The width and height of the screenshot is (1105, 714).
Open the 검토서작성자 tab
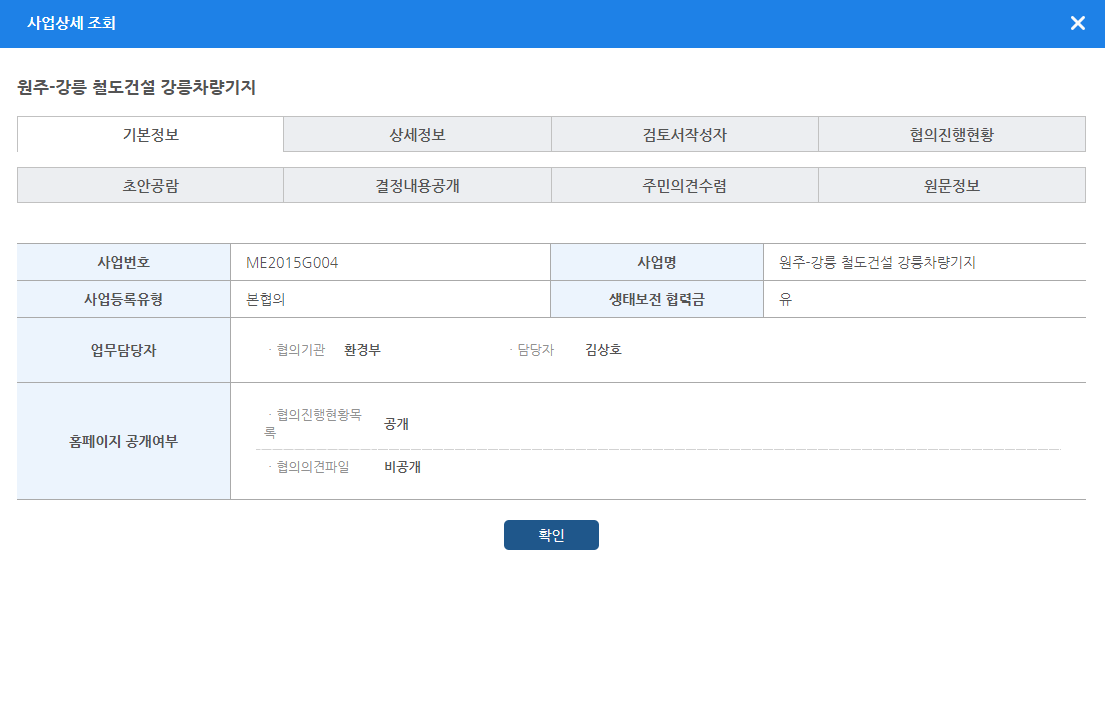coord(684,135)
